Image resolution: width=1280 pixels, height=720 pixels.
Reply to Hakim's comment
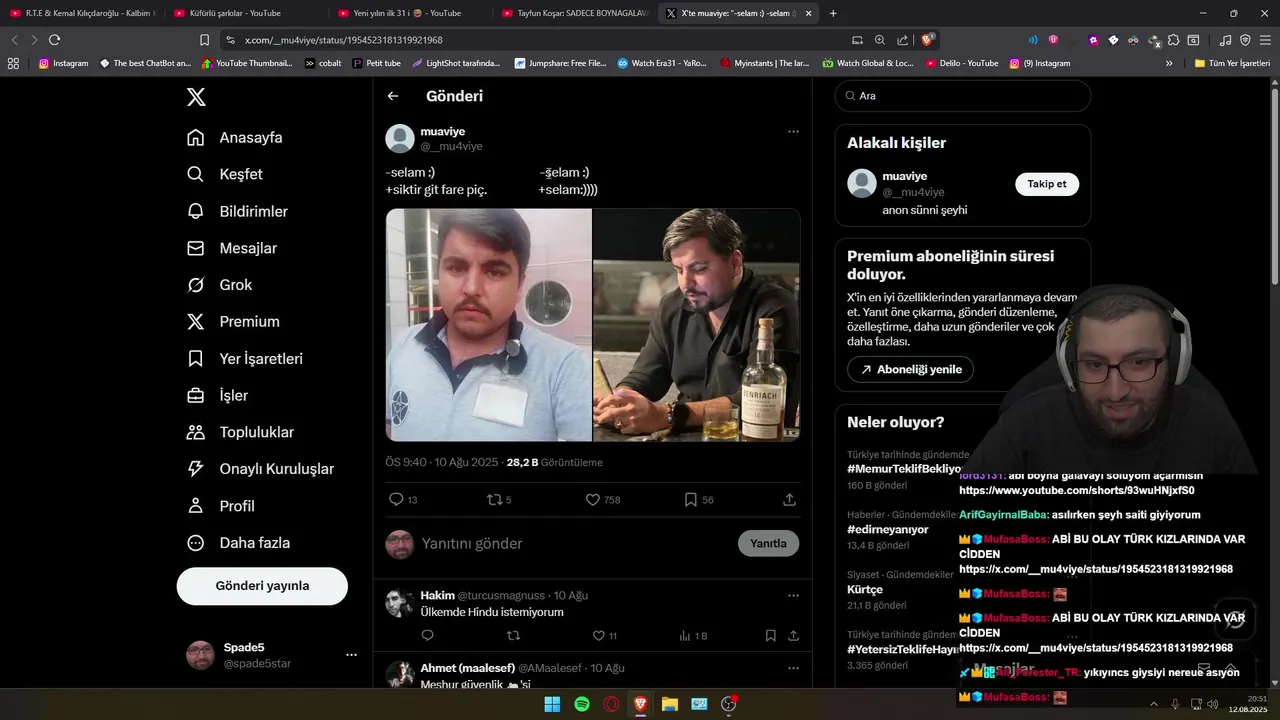[x=428, y=635]
